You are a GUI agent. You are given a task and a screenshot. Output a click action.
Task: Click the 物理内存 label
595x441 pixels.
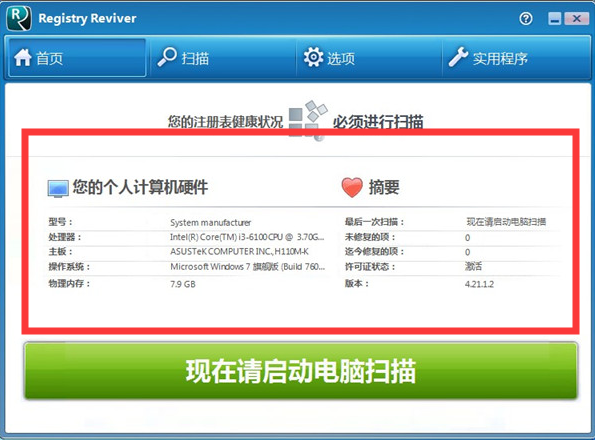[69, 284]
